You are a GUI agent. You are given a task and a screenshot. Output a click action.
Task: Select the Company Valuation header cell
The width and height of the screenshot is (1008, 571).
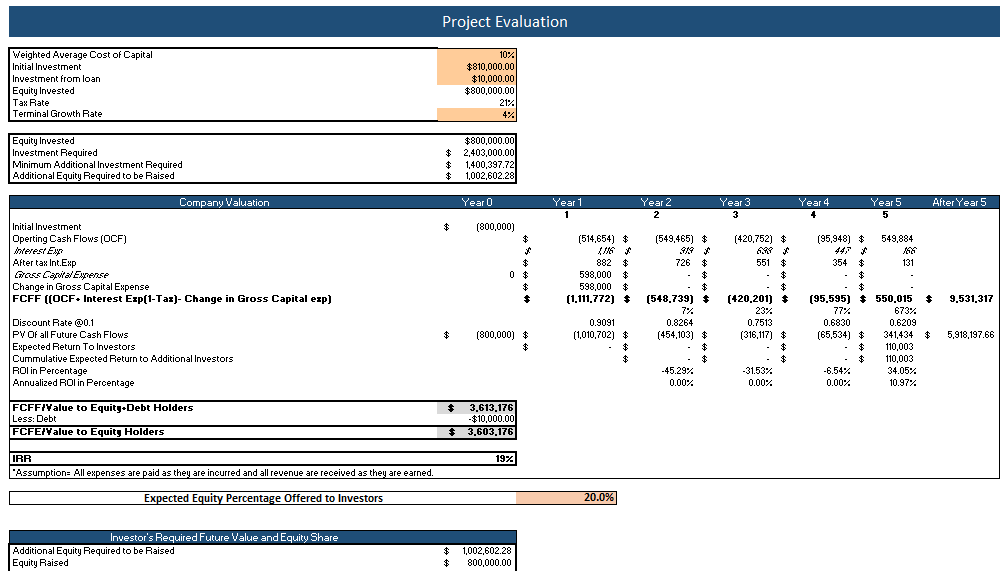(223, 203)
